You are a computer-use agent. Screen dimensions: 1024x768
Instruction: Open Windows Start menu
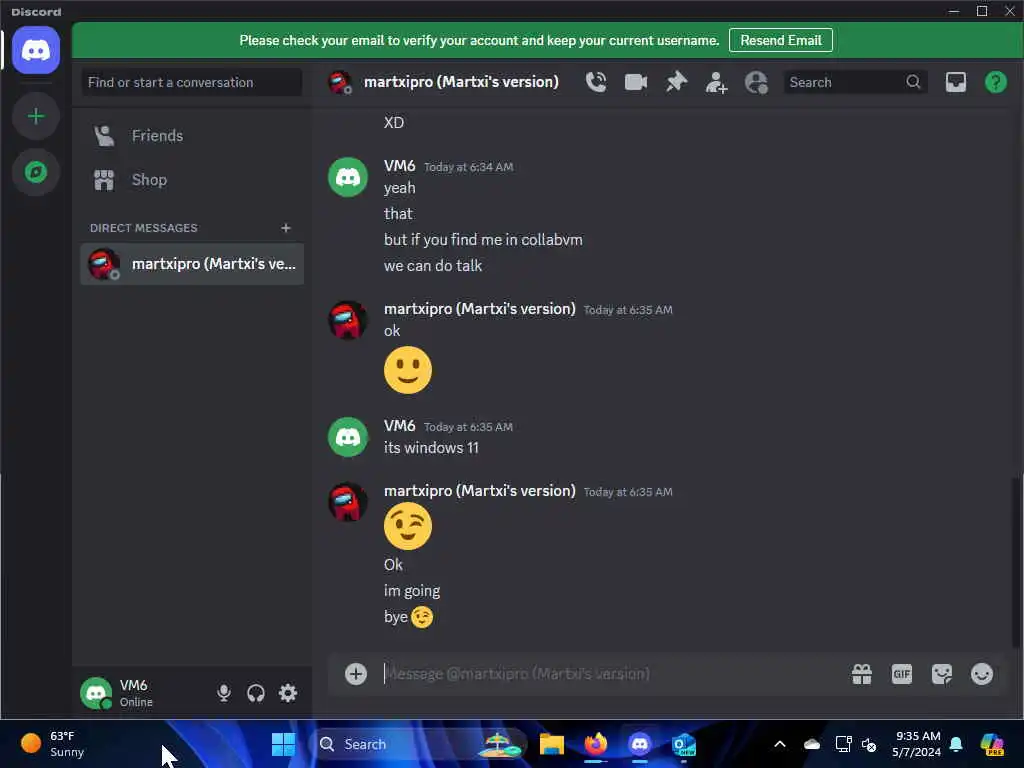pos(283,744)
